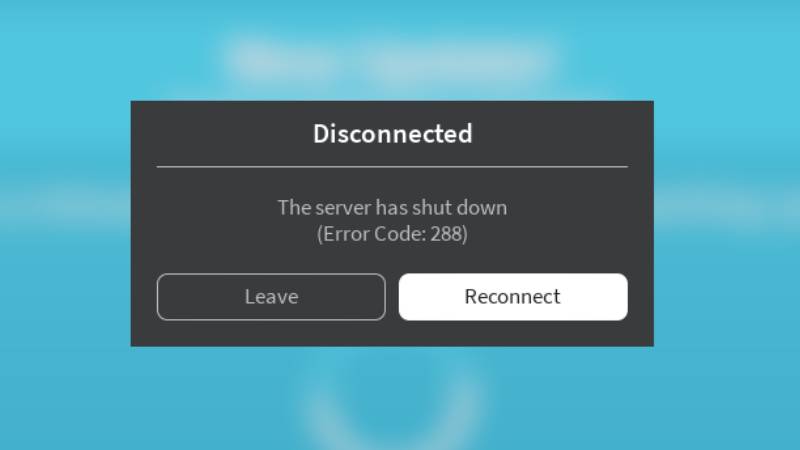
Task: Click the word 'Error' in the dialog
Action: [346, 234]
